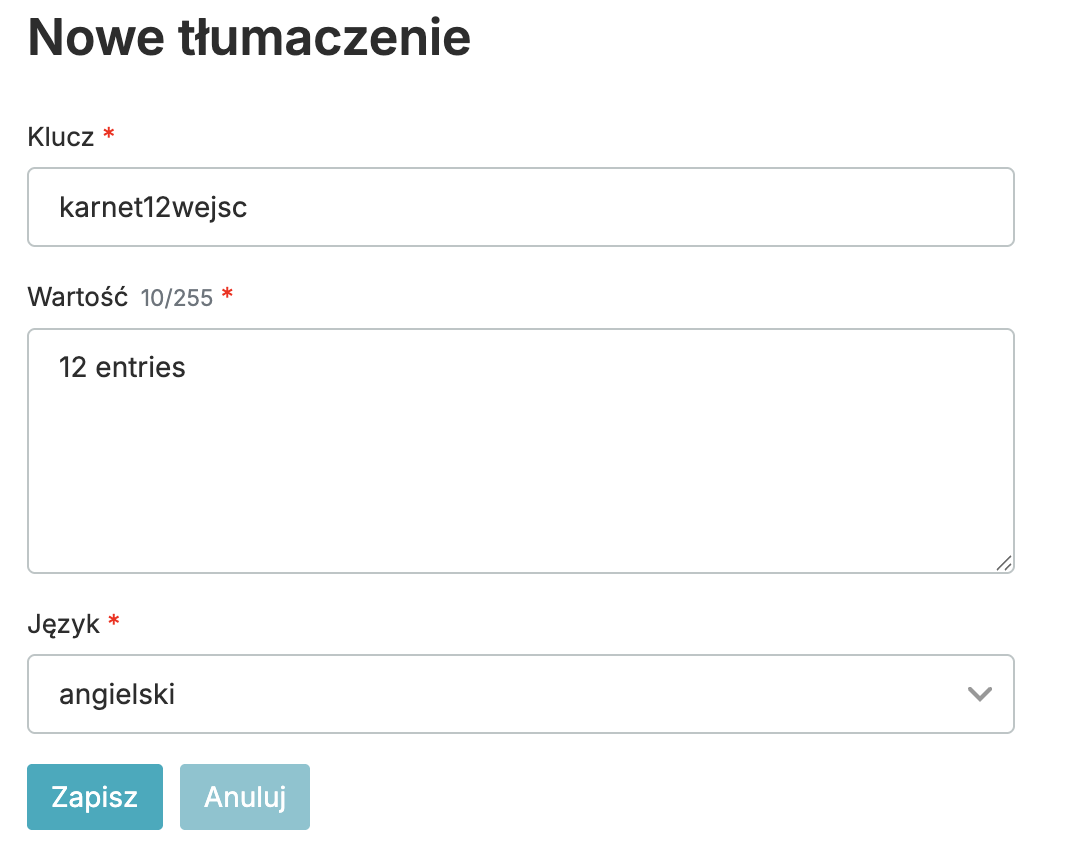Click the number '12' in value text

pyautogui.click(x=73, y=367)
